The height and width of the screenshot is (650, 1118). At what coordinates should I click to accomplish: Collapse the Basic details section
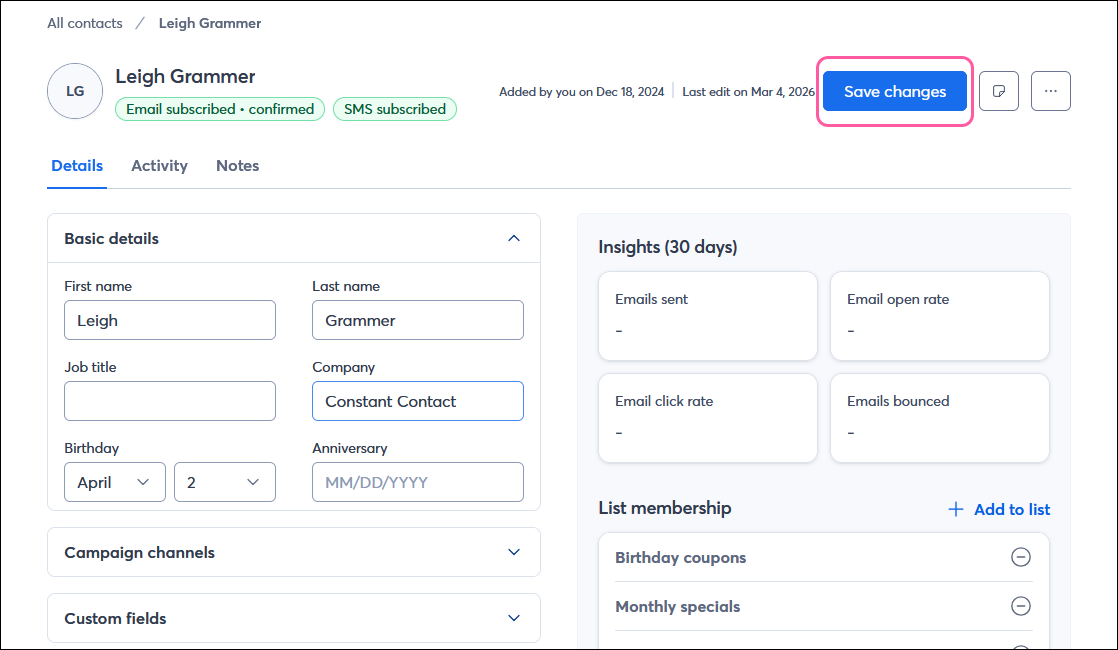click(514, 239)
